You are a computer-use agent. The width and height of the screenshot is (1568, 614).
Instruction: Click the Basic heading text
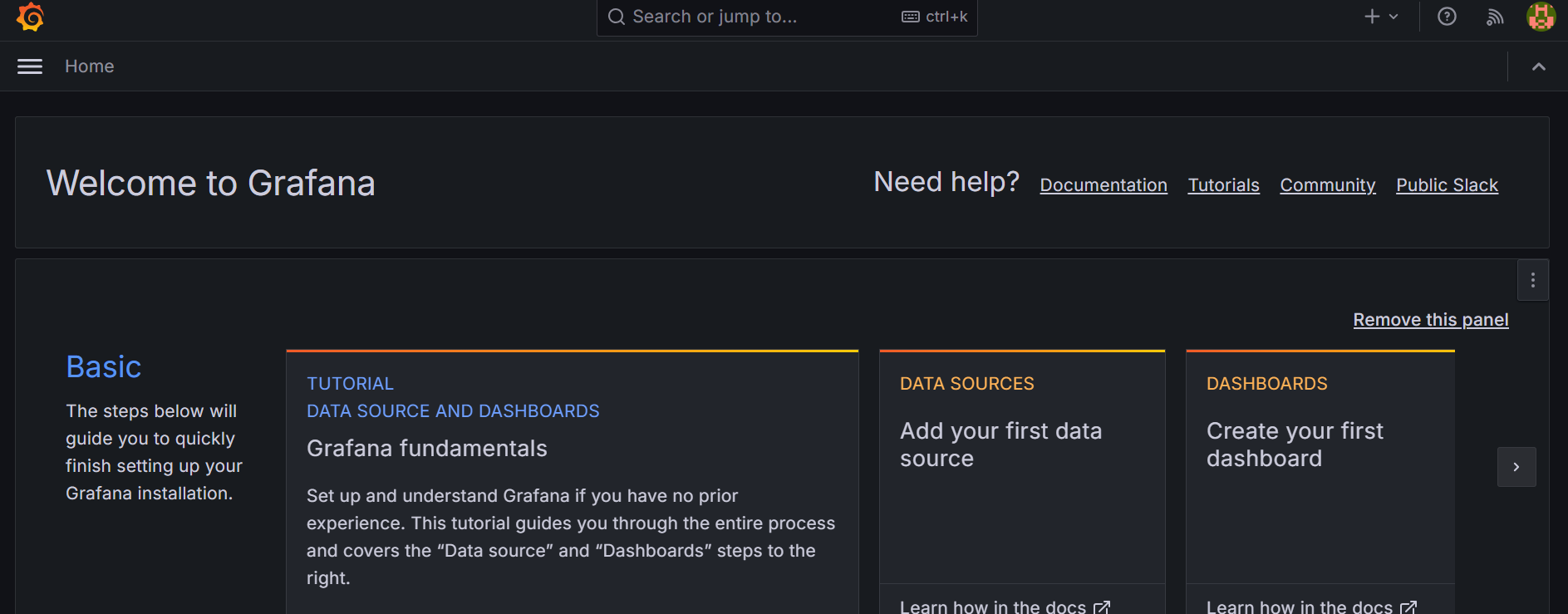pos(104,367)
